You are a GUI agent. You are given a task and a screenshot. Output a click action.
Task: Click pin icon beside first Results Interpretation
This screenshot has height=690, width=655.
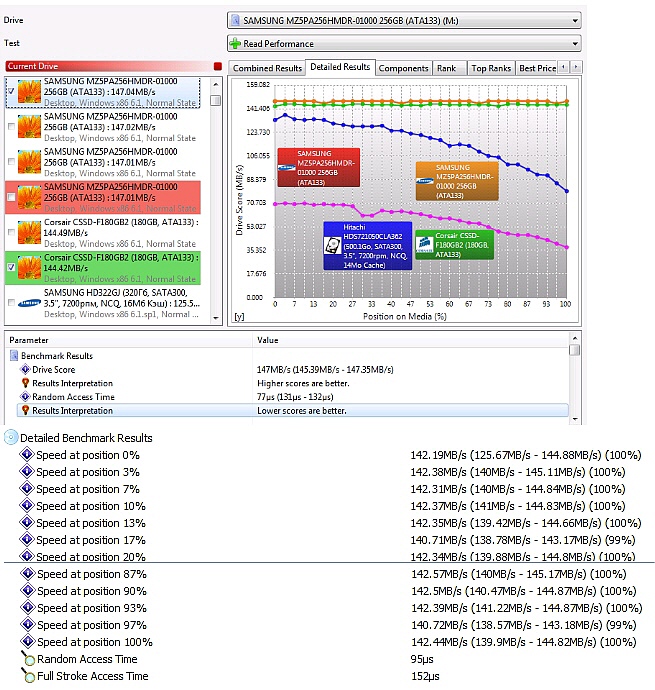pyautogui.click(x=25, y=383)
